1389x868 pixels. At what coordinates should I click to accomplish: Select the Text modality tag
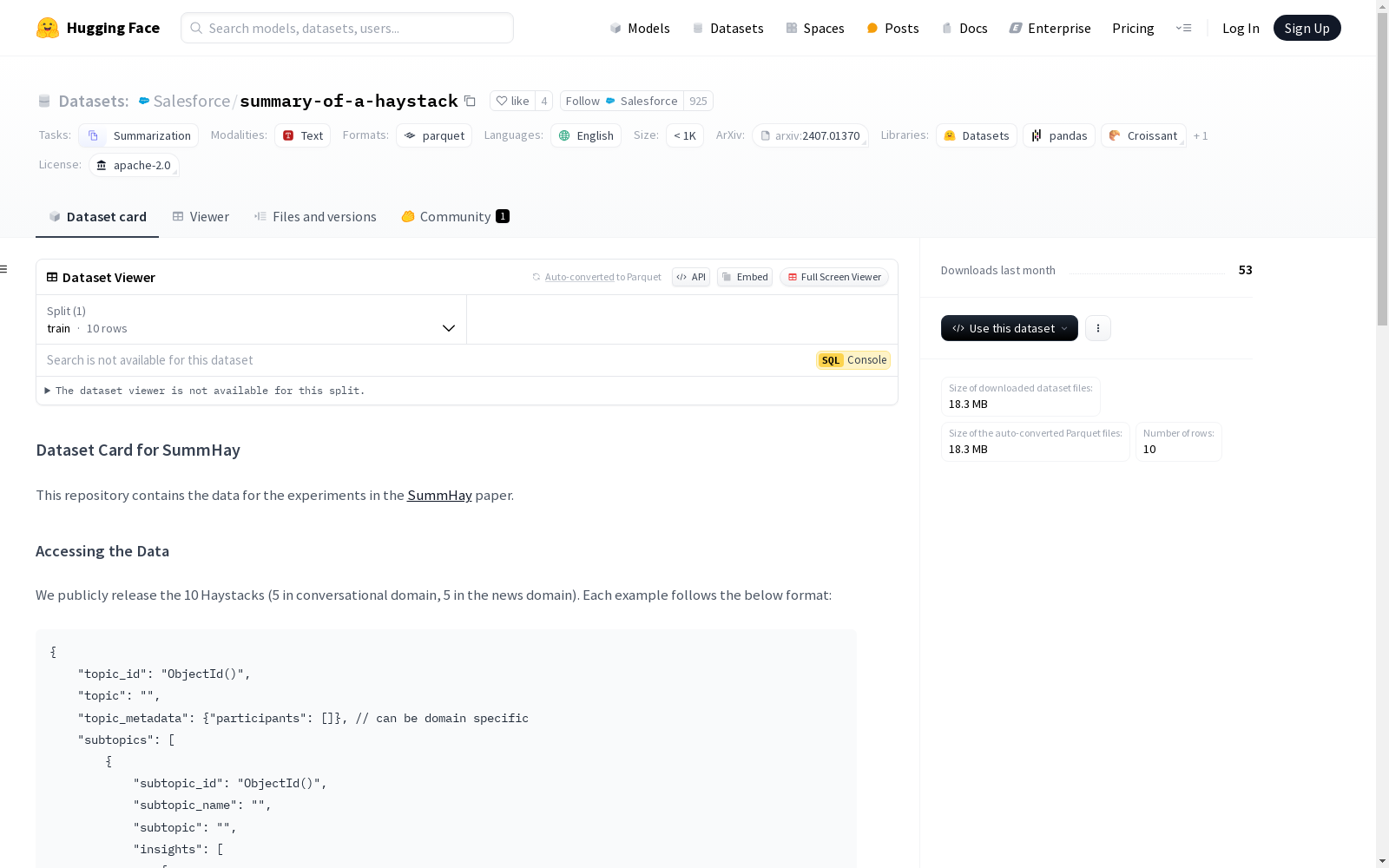(x=303, y=135)
